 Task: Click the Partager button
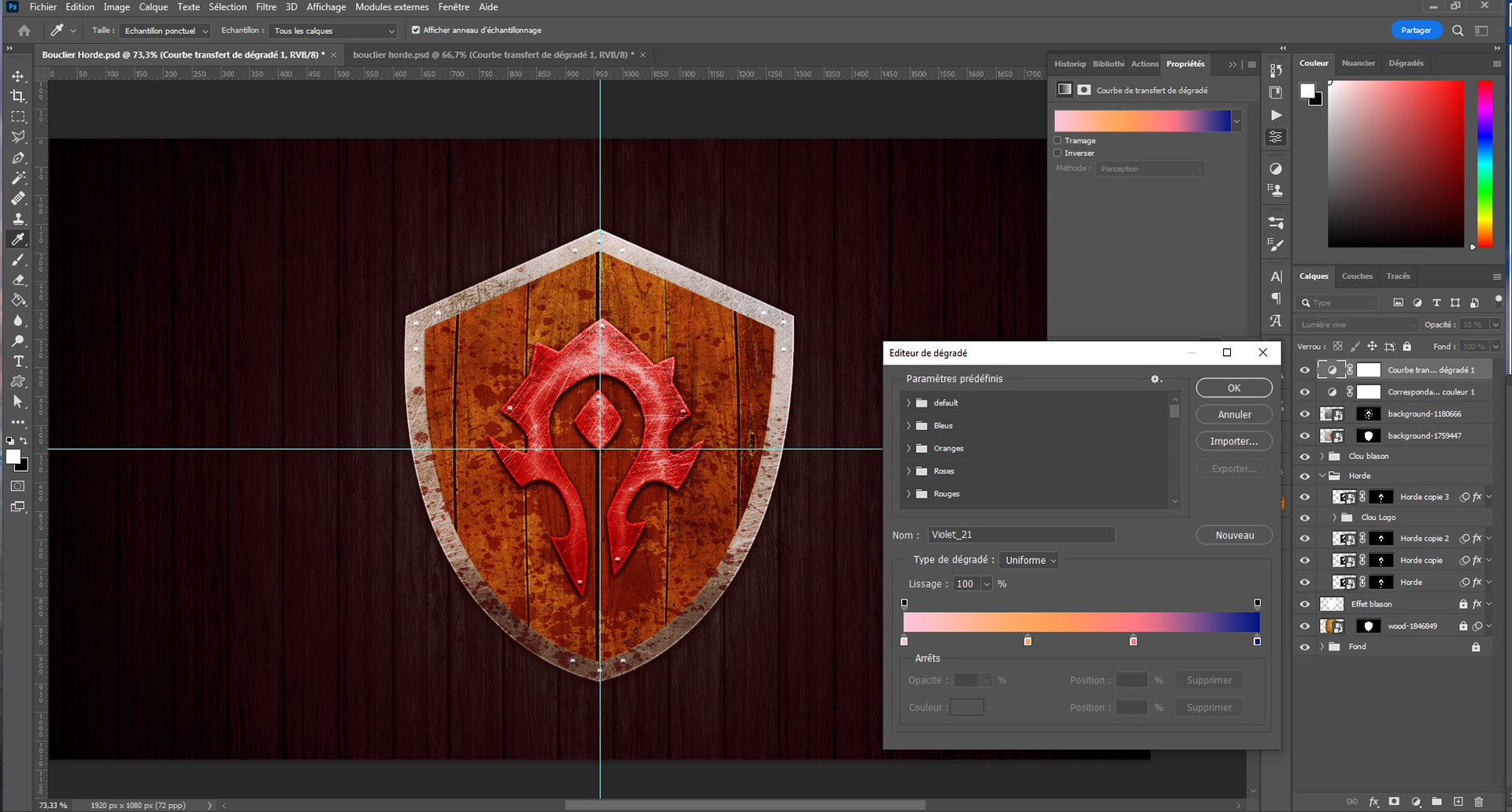tap(1416, 31)
